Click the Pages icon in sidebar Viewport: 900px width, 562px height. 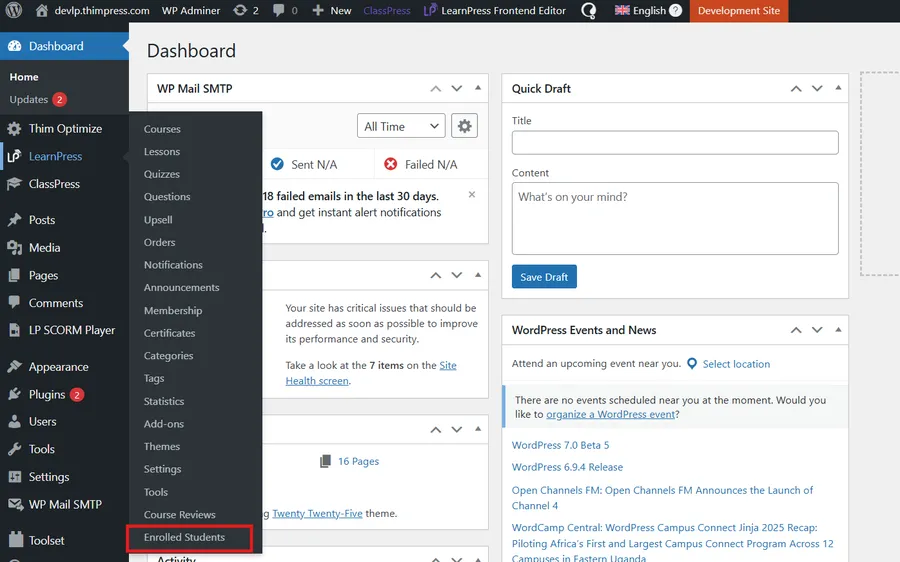(14, 276)
